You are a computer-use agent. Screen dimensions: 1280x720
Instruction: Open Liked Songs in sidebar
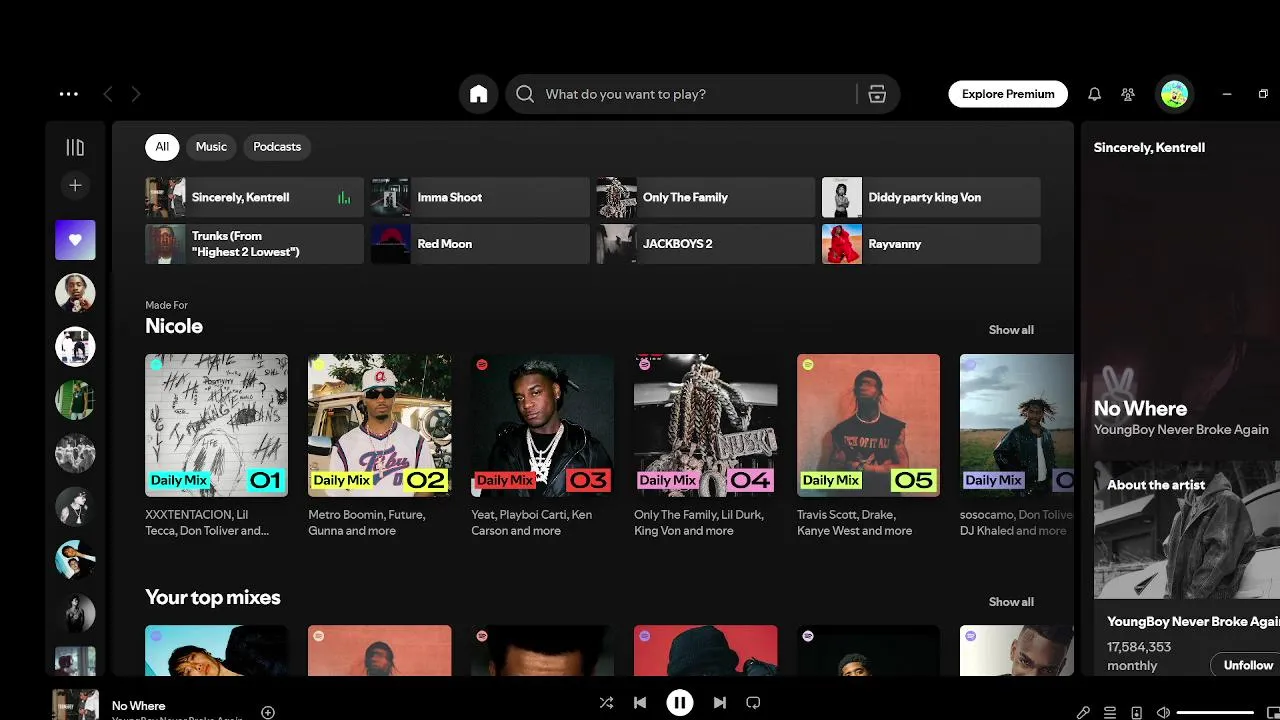point(75,240)
